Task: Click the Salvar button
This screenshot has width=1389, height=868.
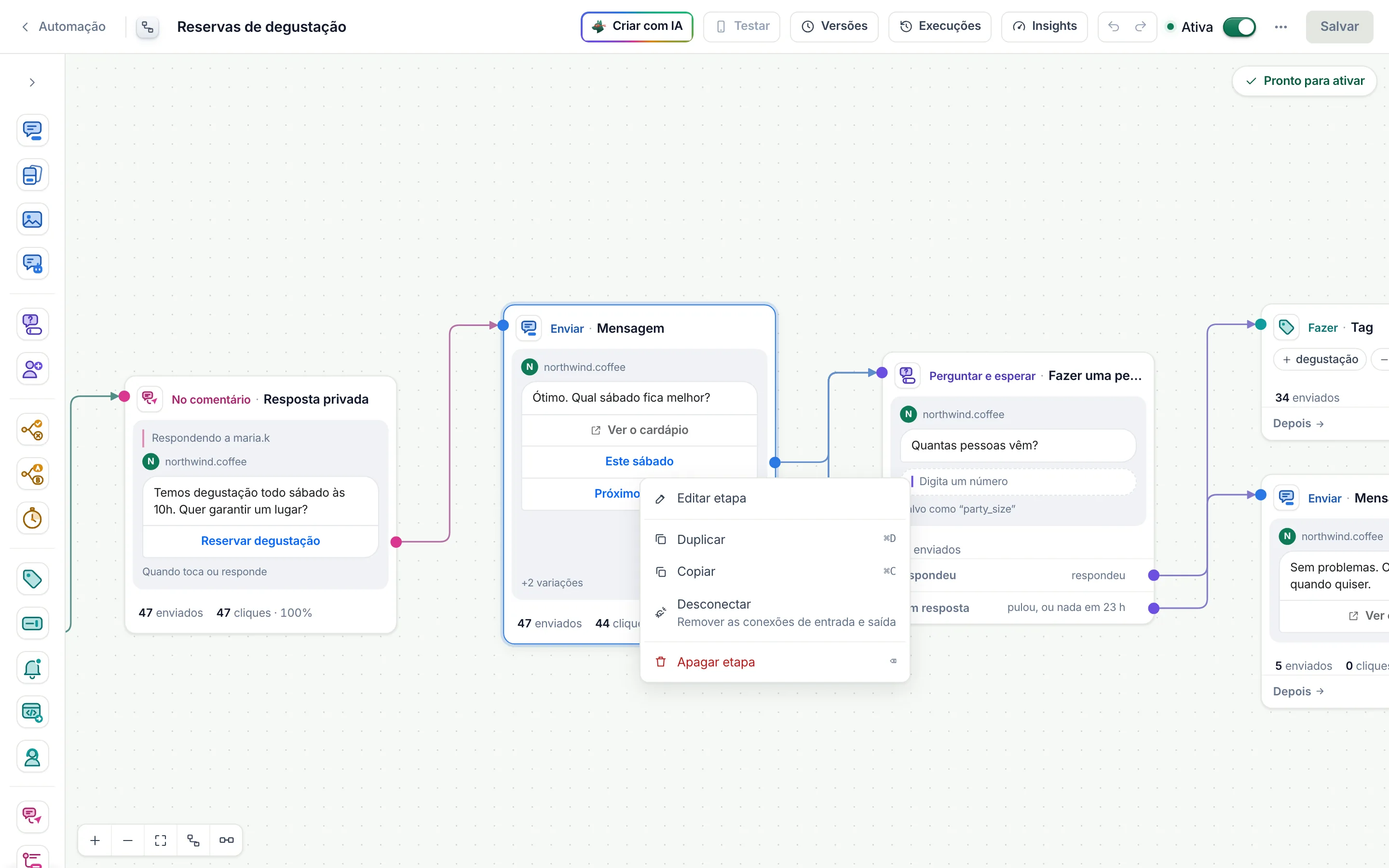Action: (1339, 27)
